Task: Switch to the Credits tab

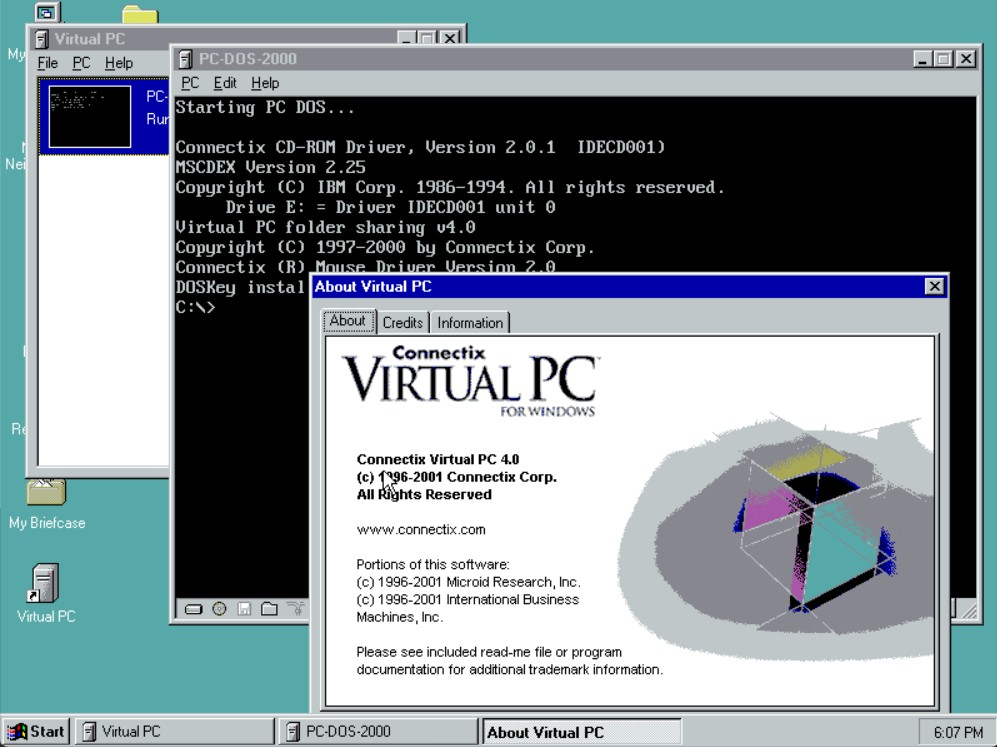Action: (402, 323)
